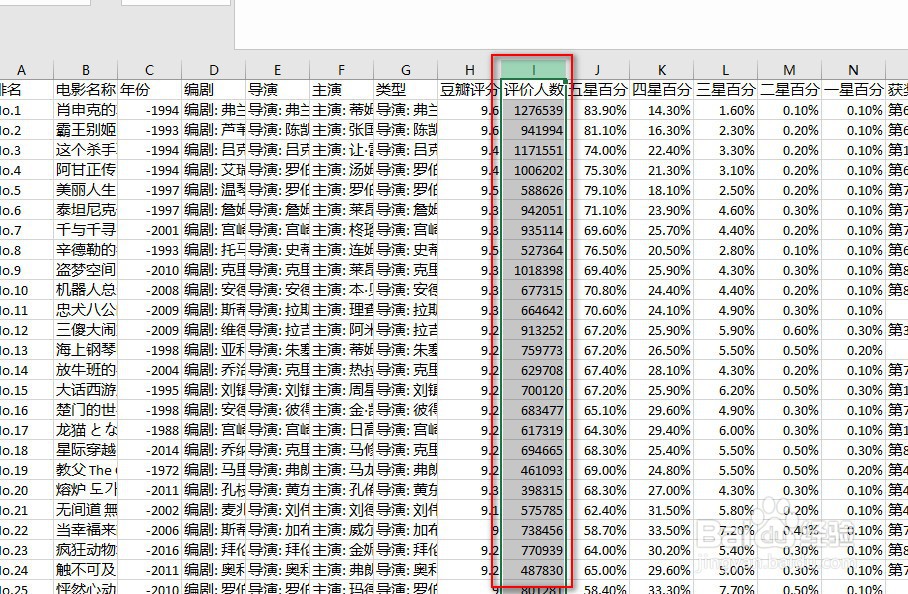Select column F header
This screenshot has width=908, height=594.
pos(342,70)
